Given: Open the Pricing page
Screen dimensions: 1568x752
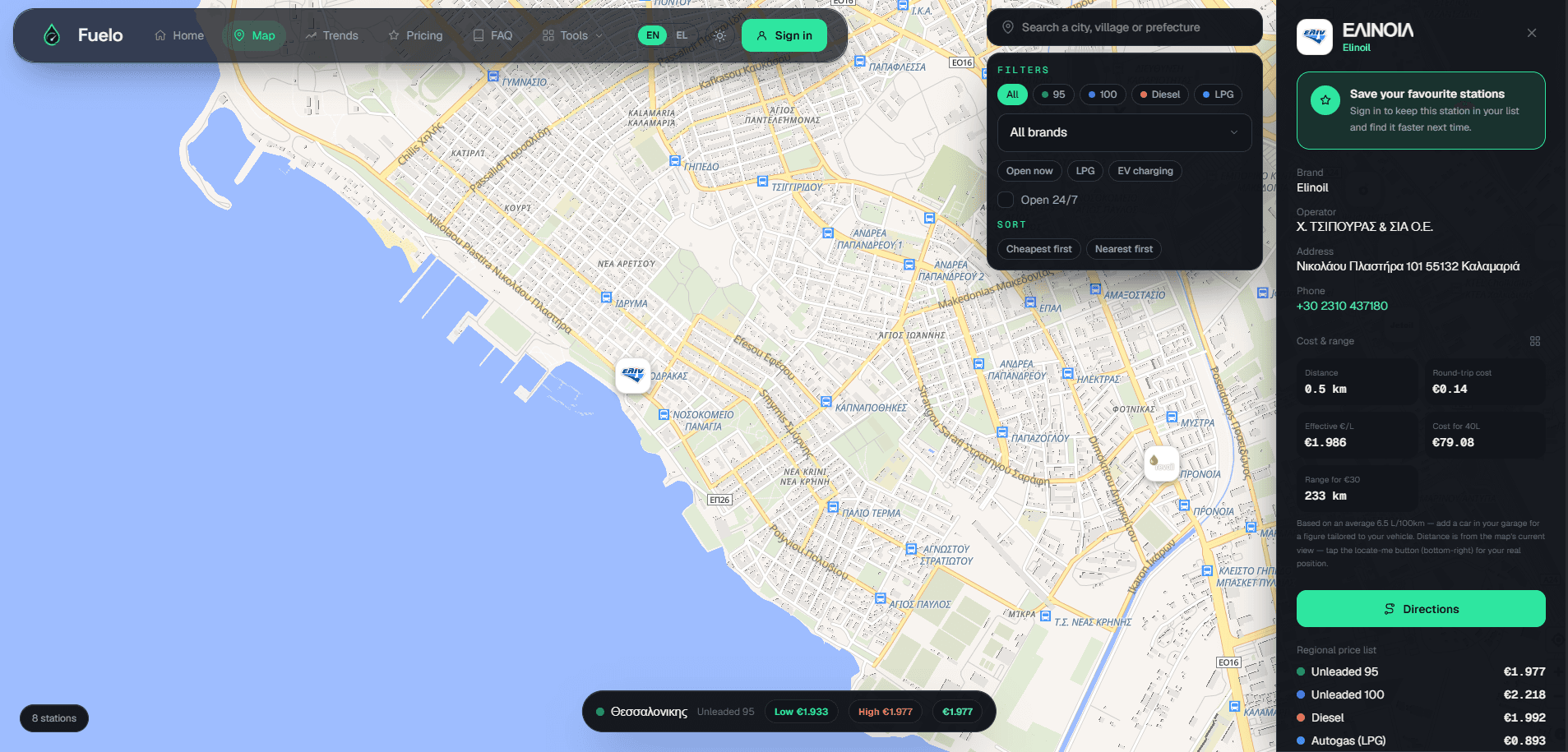Looking at the screenshot, I should tap(415, 35).
